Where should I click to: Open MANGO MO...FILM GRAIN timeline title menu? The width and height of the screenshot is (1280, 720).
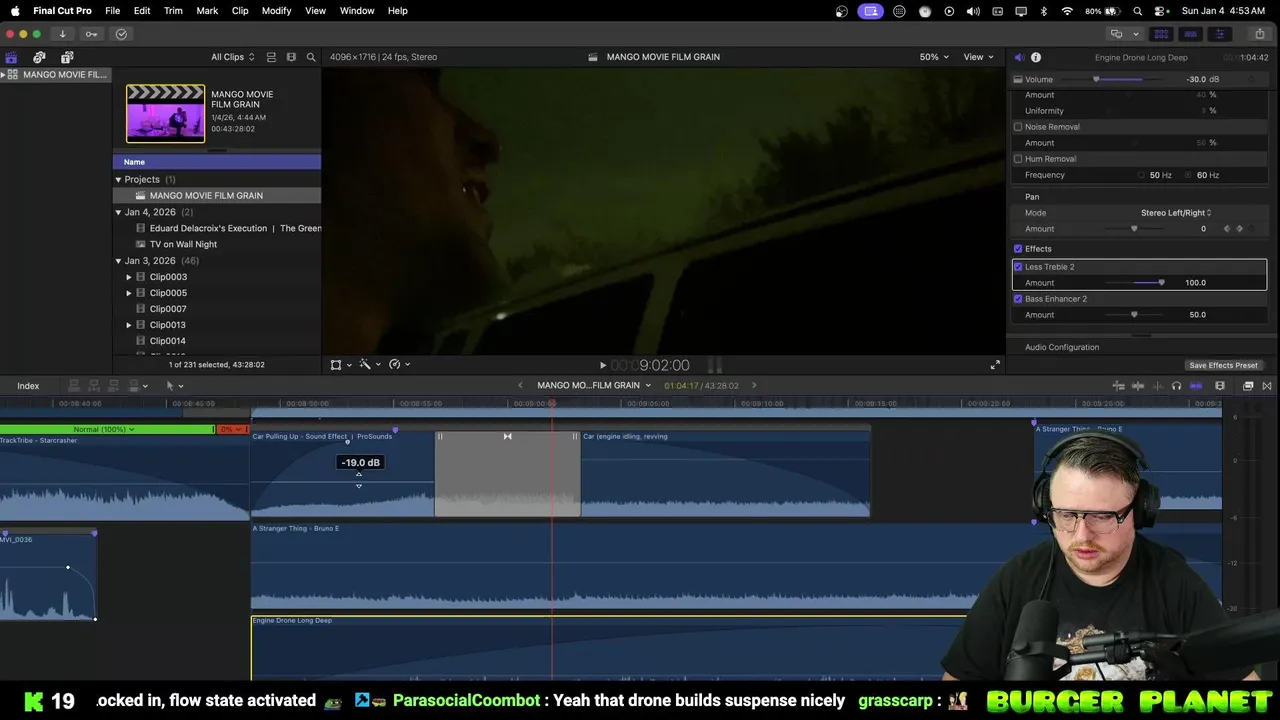(x=594, y=386)
